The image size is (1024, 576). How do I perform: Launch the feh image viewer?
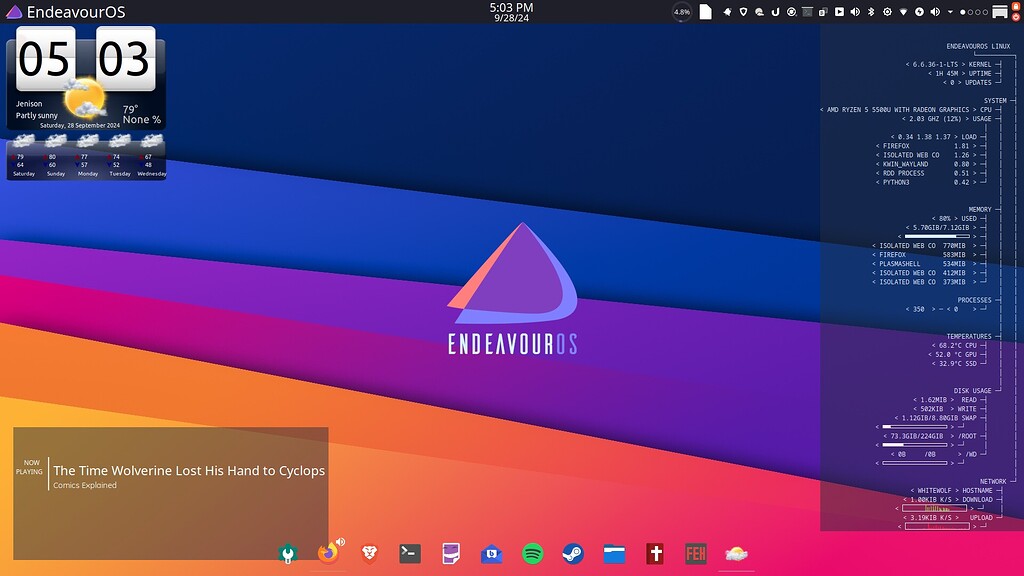click(695, 553)
